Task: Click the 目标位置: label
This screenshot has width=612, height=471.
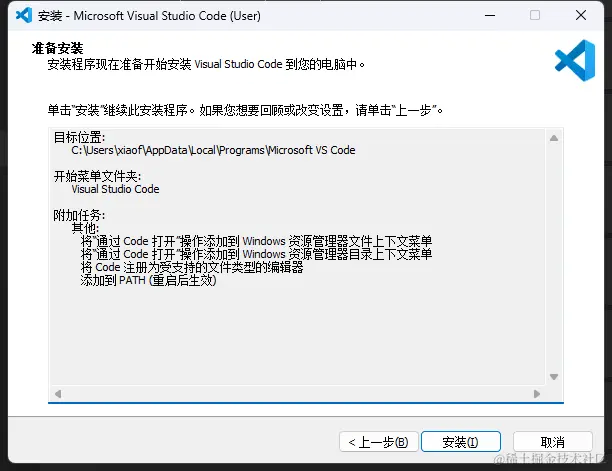Action: [79, 137]
